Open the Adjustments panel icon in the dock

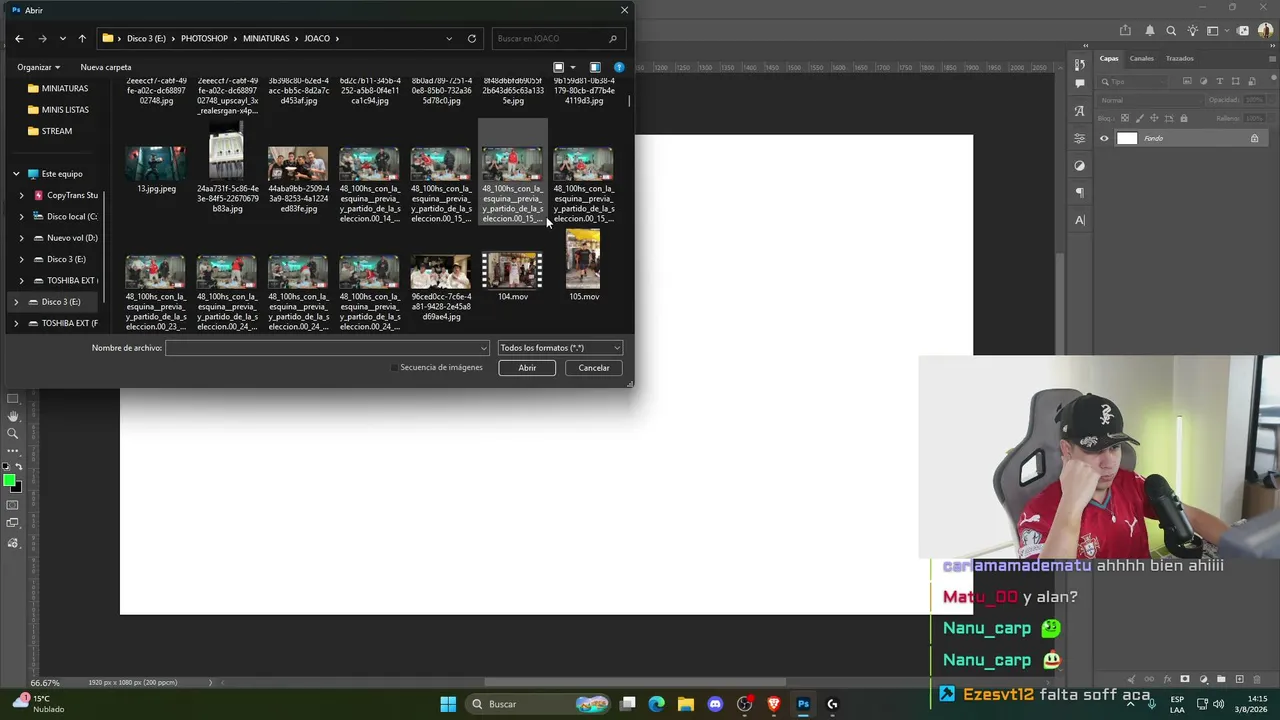click(1080, 166)
